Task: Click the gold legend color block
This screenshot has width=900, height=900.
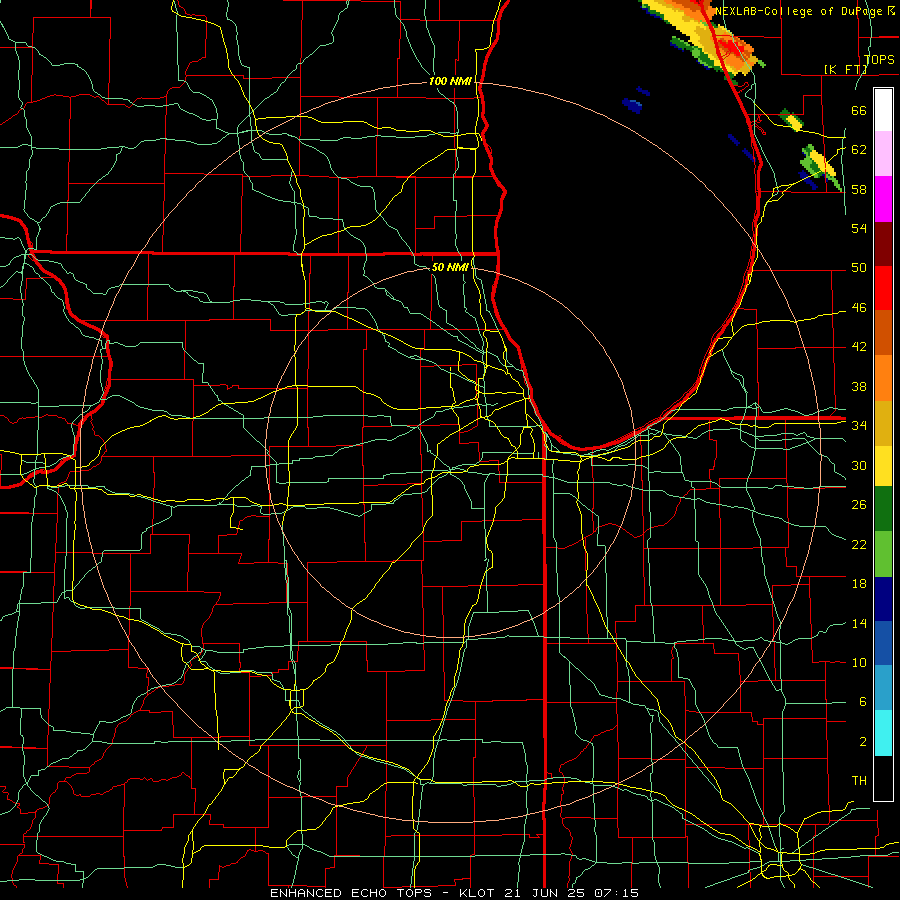Action: tap(883, 423)
